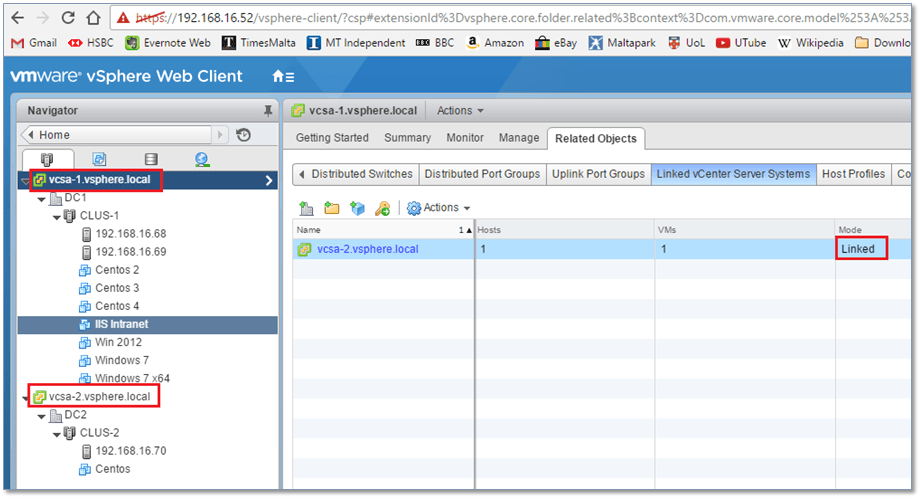Open the BBC bookmark
This screenshot has height=499, width=921.
click(435, 43)
